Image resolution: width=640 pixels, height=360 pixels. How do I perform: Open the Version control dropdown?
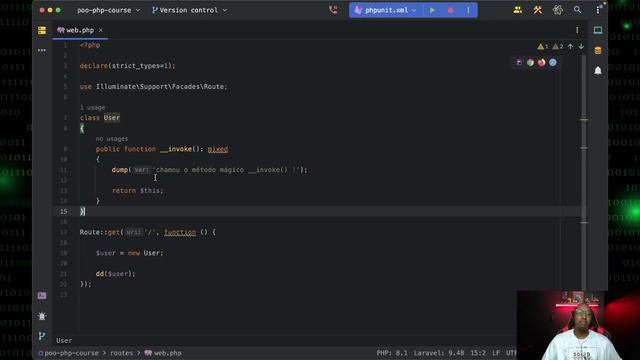coord(189,10)
